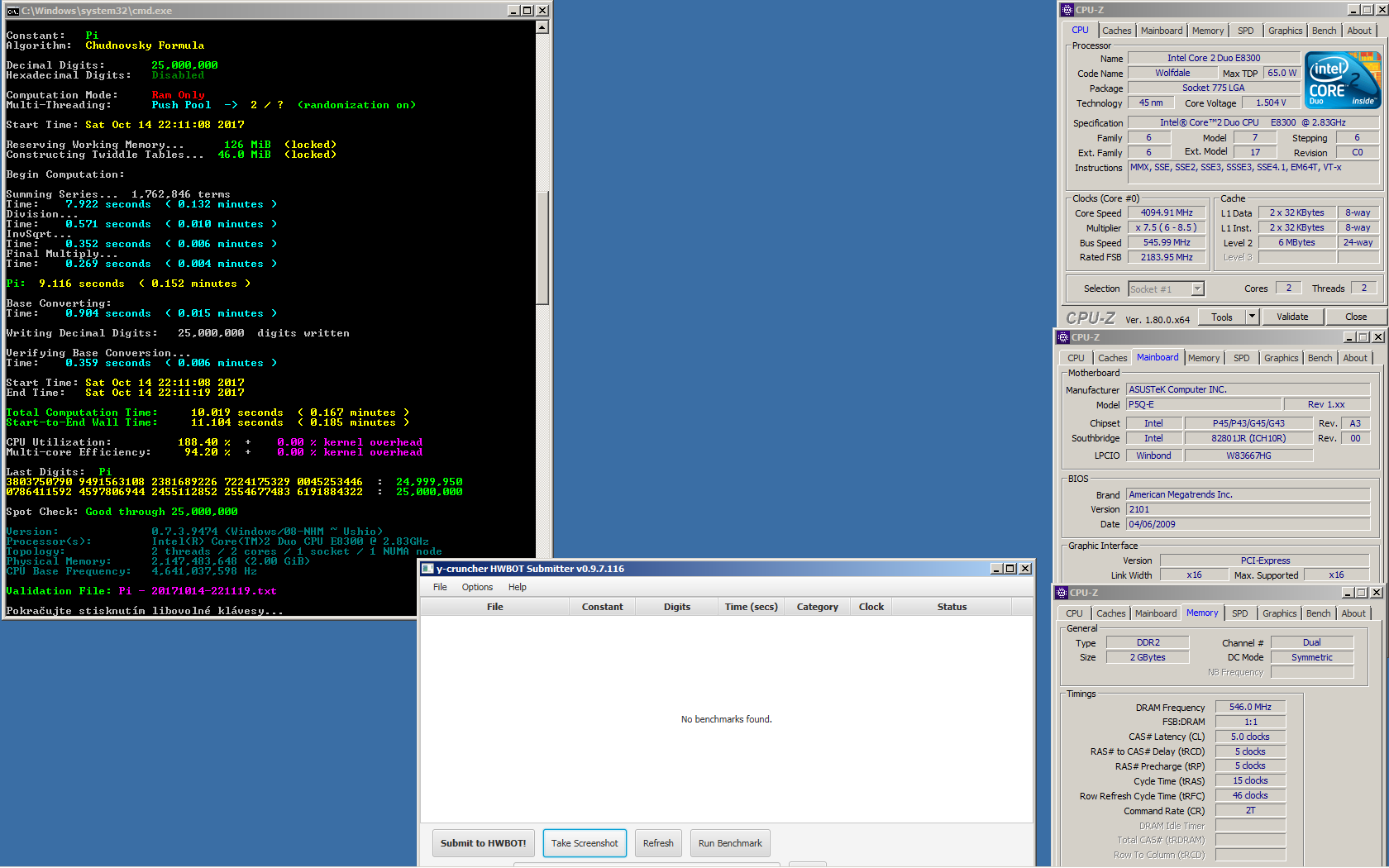This screenshot has height=868, width=1389.
Task: Click the Bus Speed value 545.99 MHz
Action: [1167, 242]
